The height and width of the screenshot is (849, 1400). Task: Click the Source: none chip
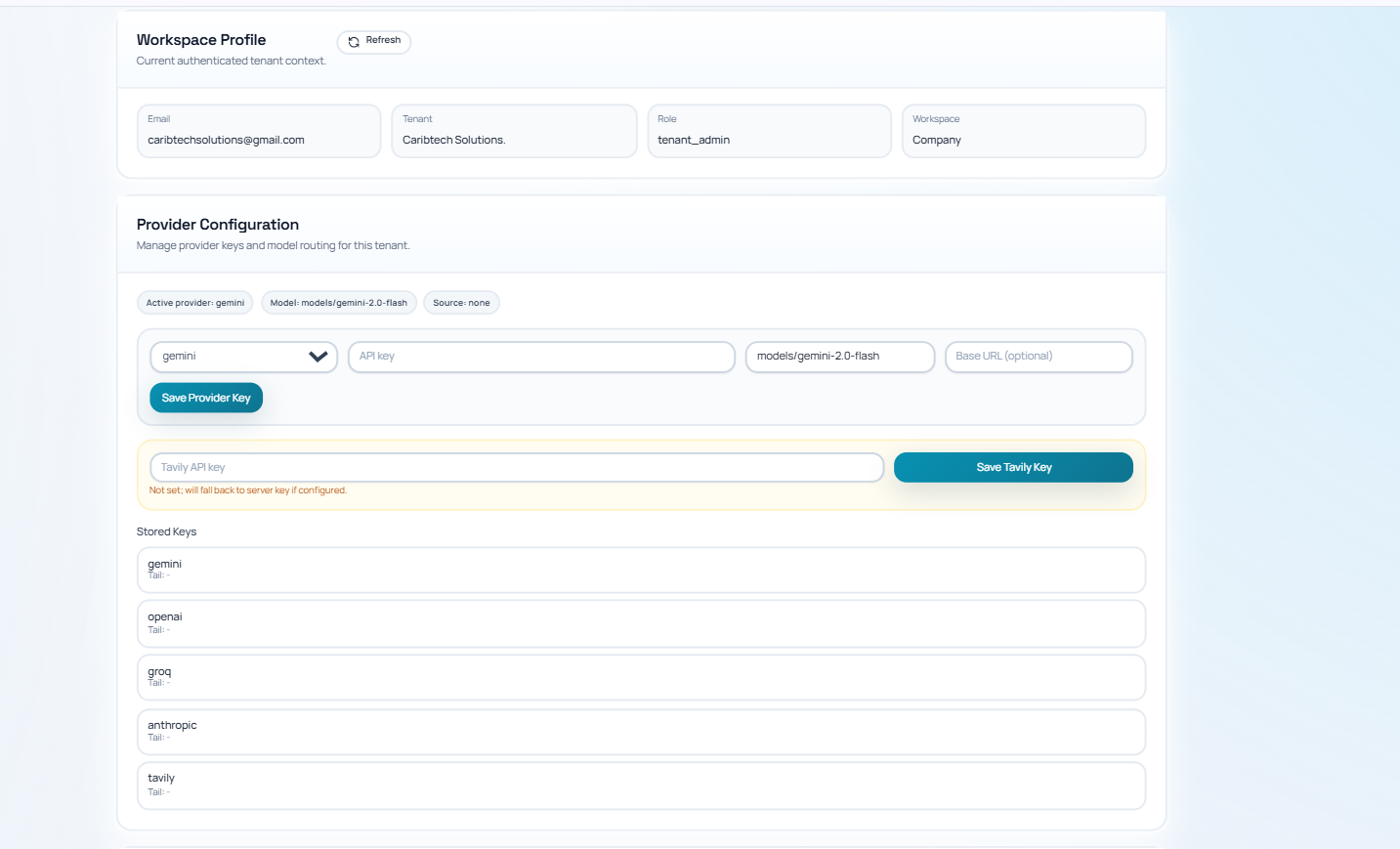point(461,303)
